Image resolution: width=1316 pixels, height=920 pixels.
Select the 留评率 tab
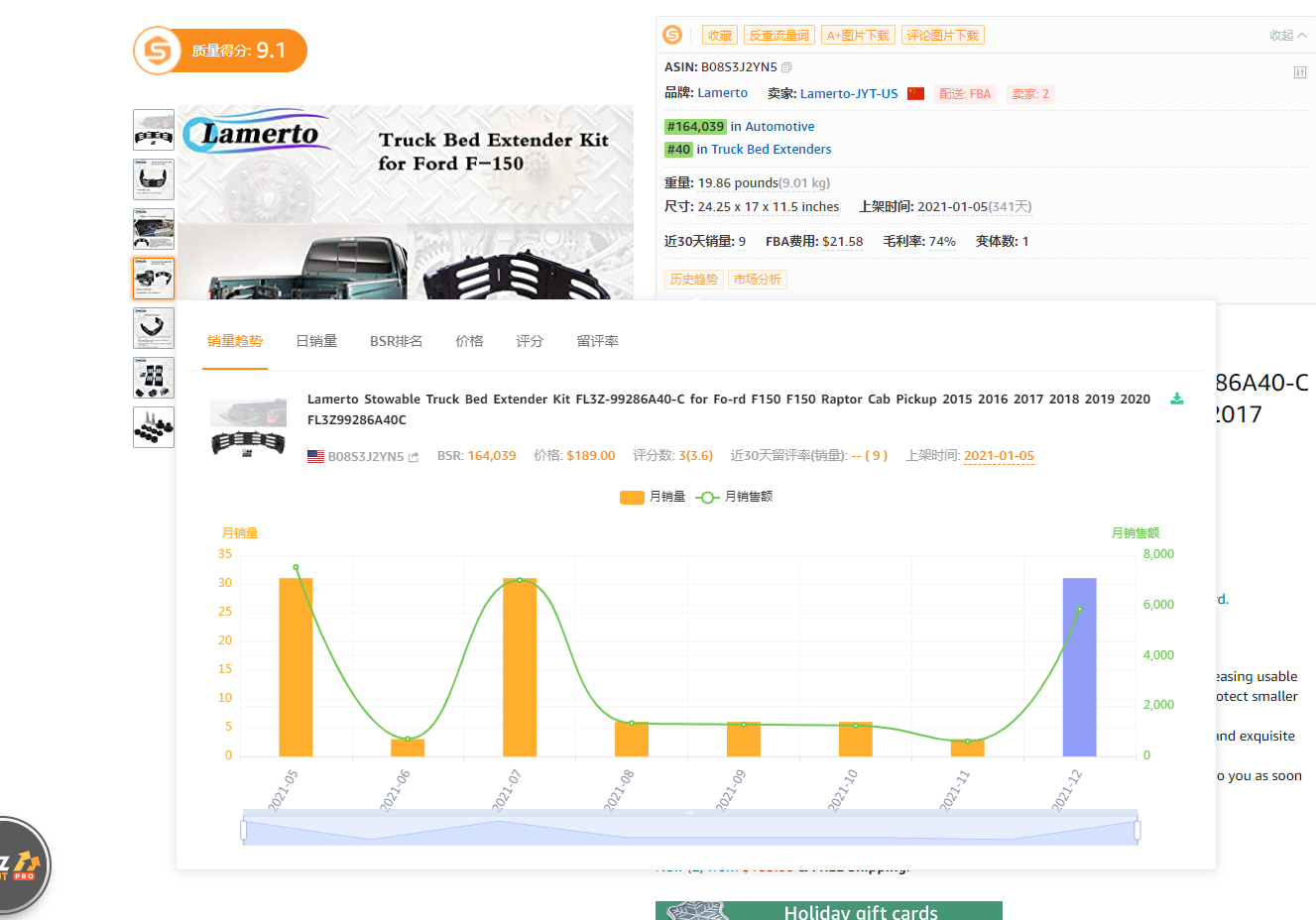coord(597,341)
